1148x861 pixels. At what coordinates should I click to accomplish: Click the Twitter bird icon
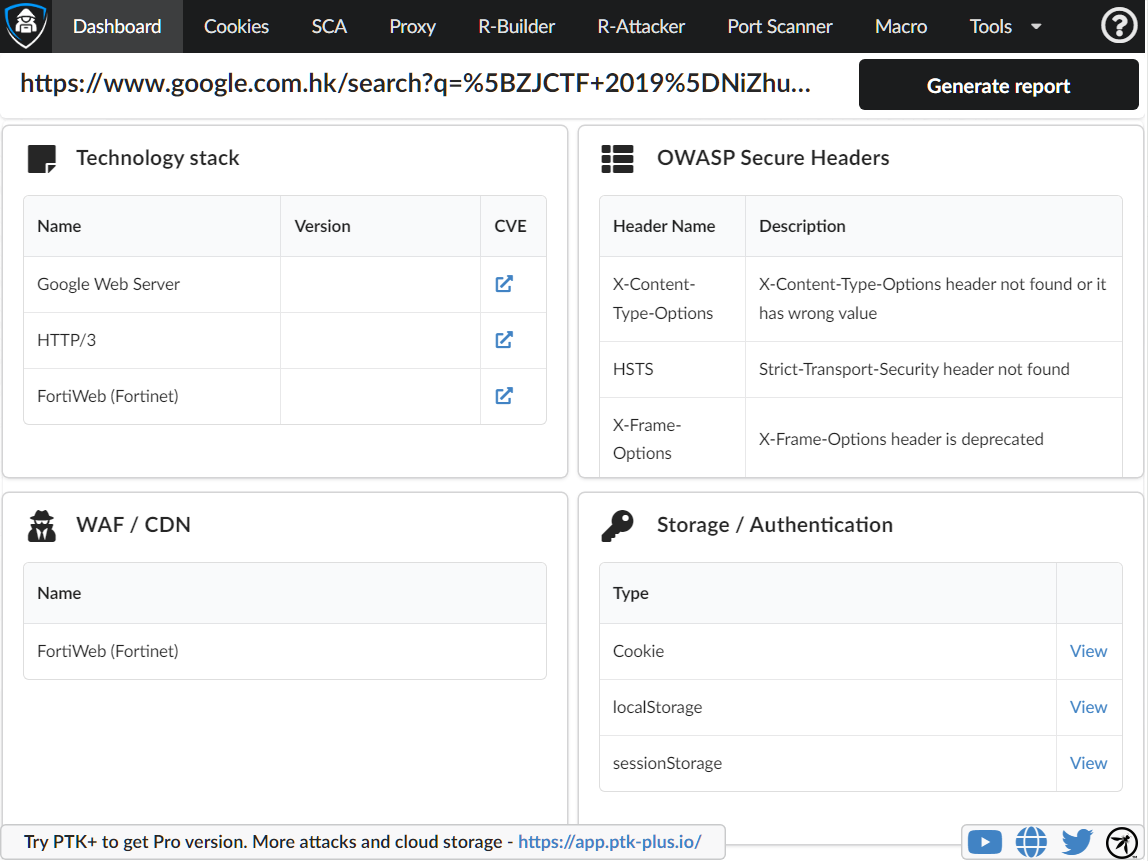tap(1077, 842)
